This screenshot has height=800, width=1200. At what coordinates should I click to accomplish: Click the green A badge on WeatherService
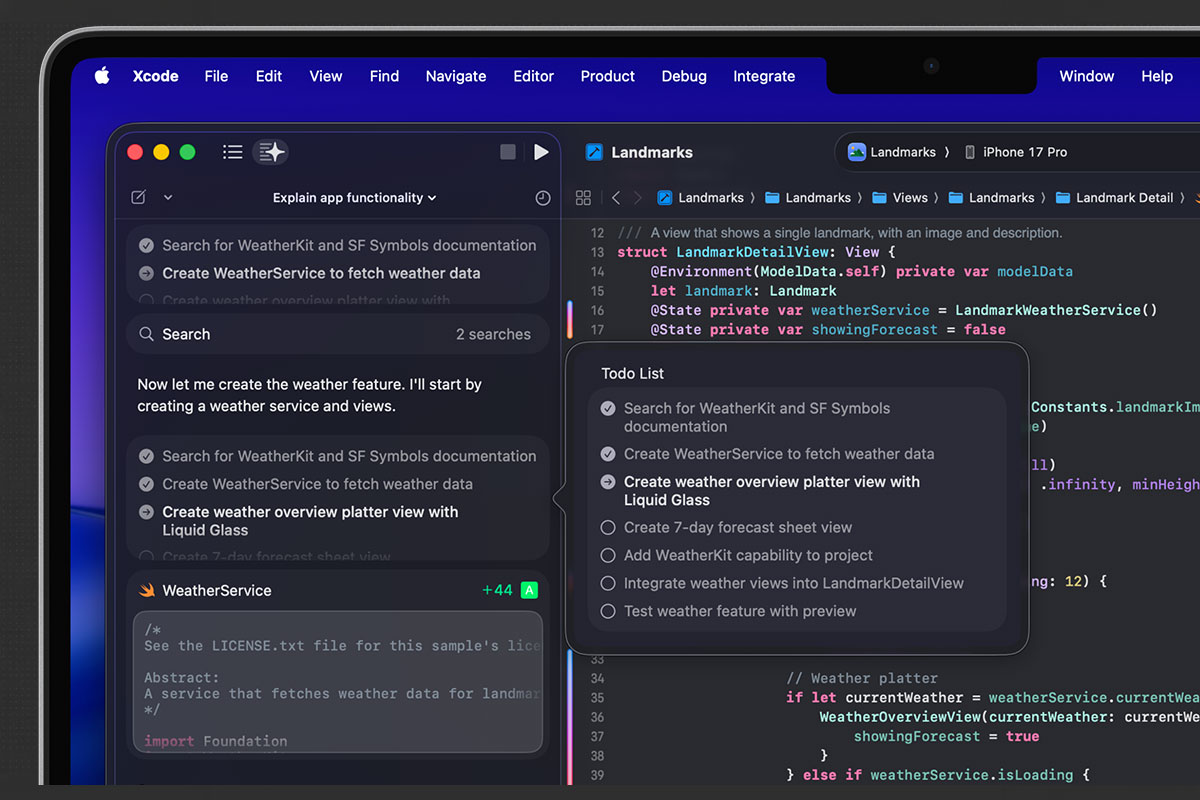(x=529, y=590)
